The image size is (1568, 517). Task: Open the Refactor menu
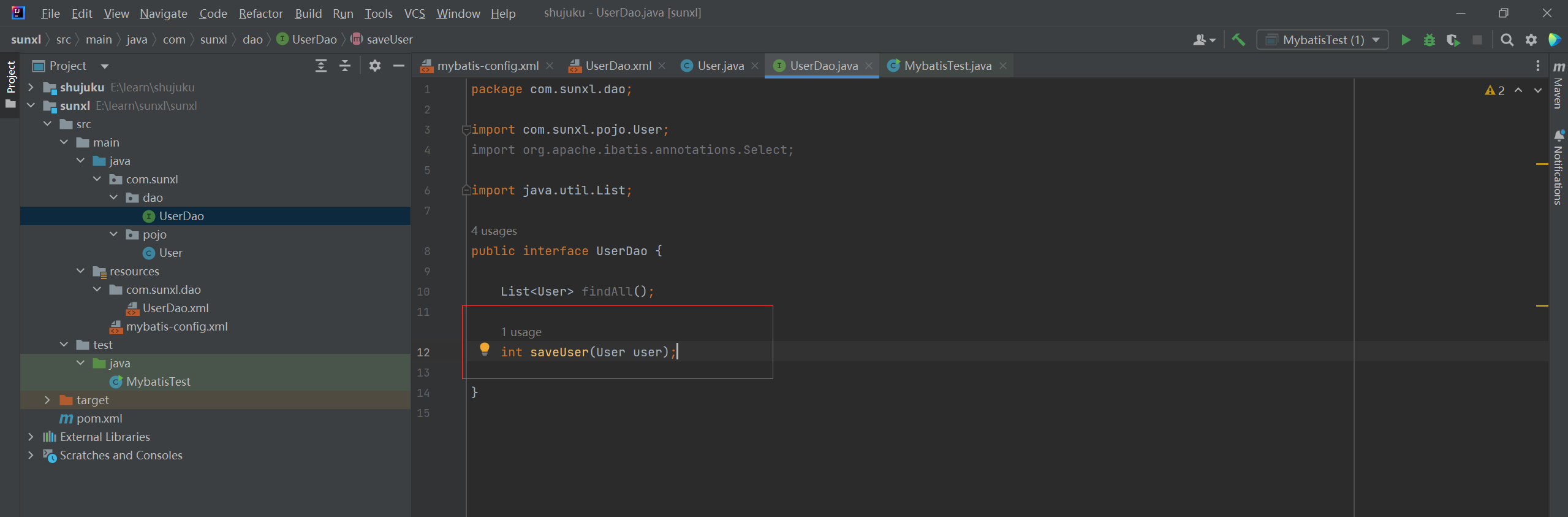(260, 13)
